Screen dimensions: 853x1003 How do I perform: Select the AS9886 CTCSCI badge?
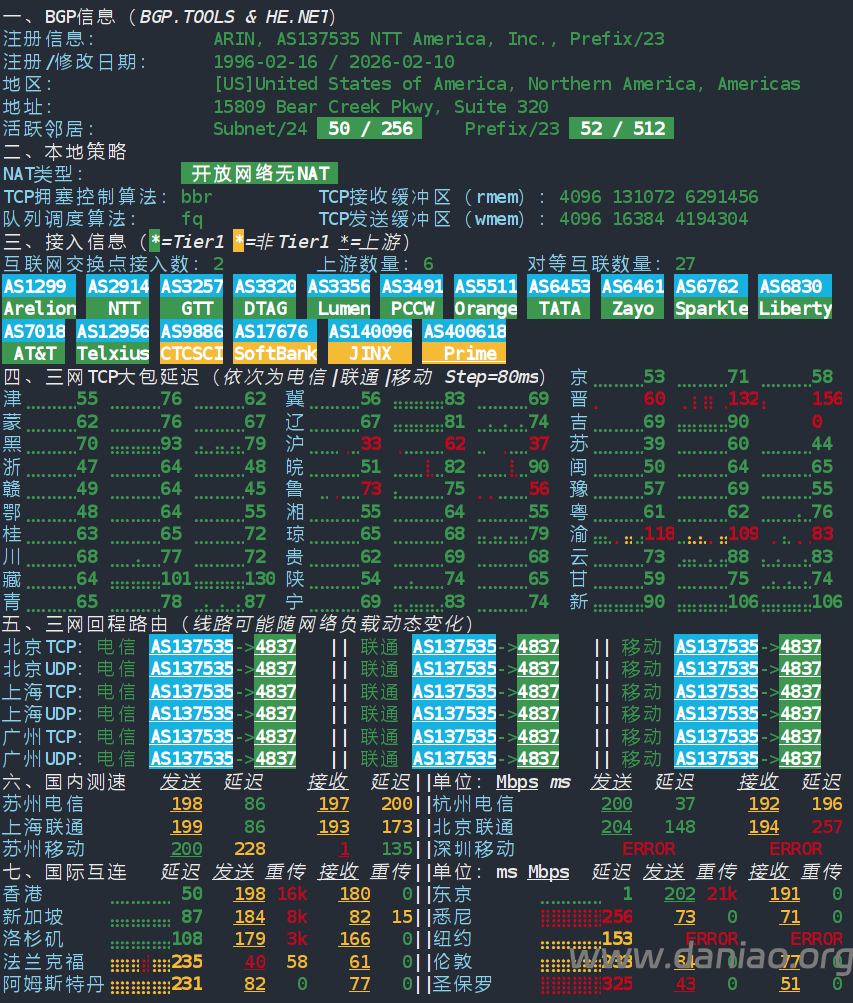[191, 342]
